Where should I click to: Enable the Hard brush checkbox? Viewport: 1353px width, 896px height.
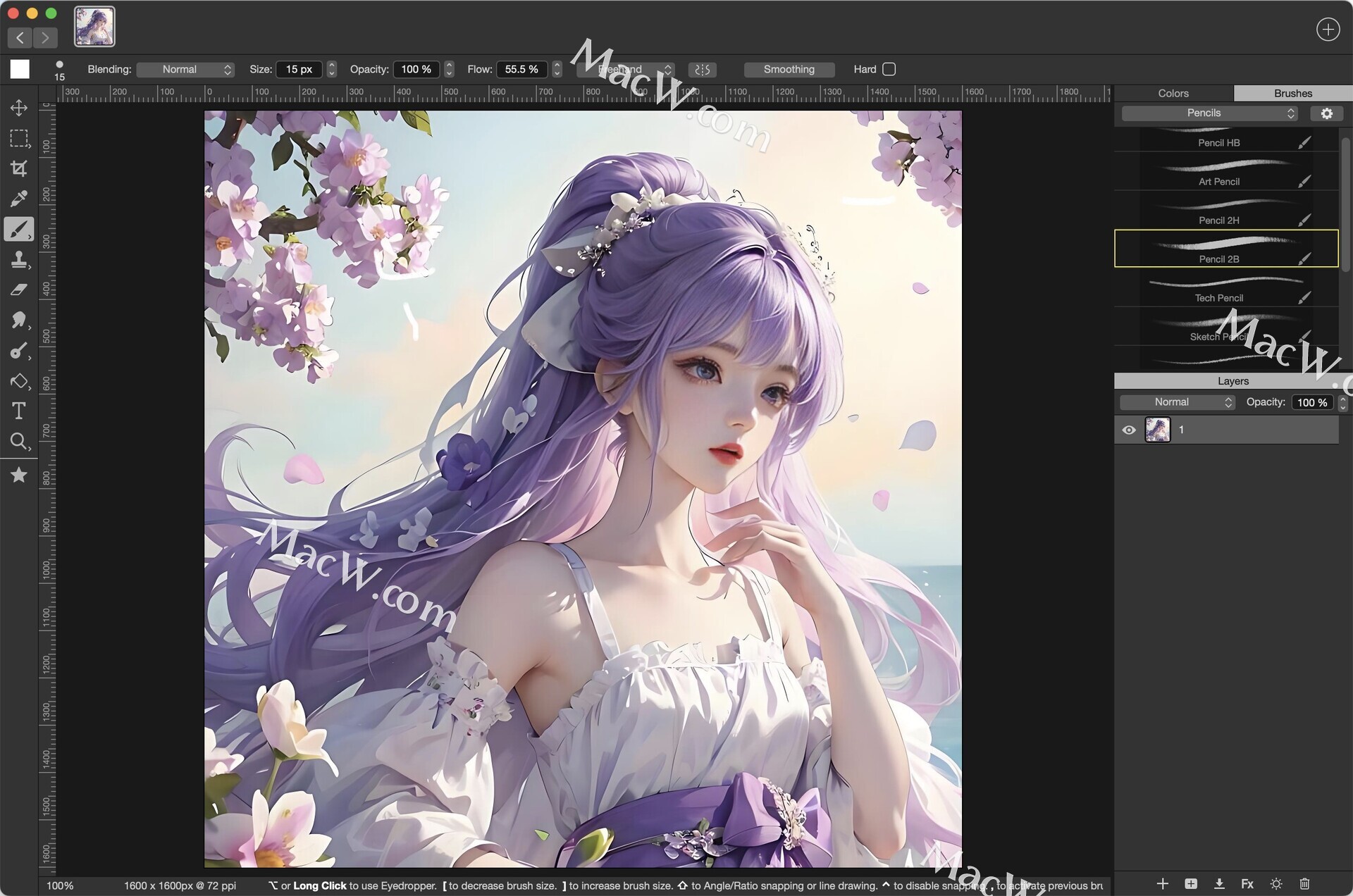(x=889, y=69)
